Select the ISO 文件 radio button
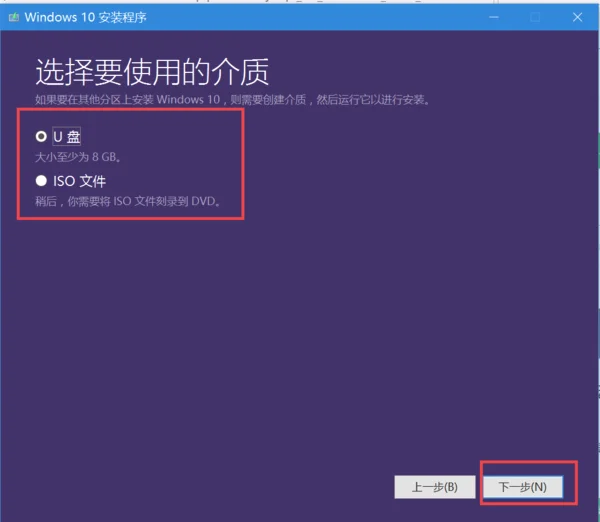This screenshot has height=522, width=600. (x=41, y=181)
